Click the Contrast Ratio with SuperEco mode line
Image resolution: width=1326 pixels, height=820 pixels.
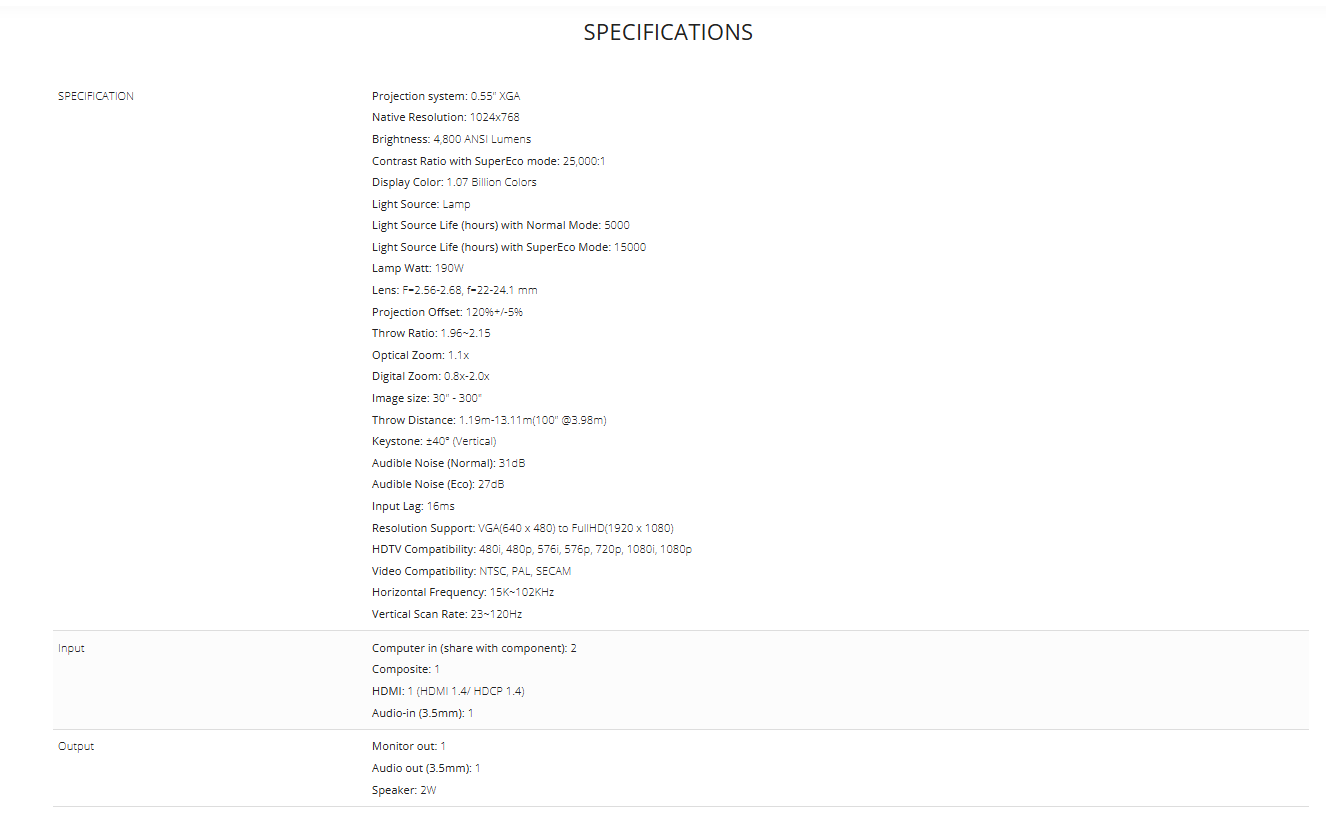[488, 161]
